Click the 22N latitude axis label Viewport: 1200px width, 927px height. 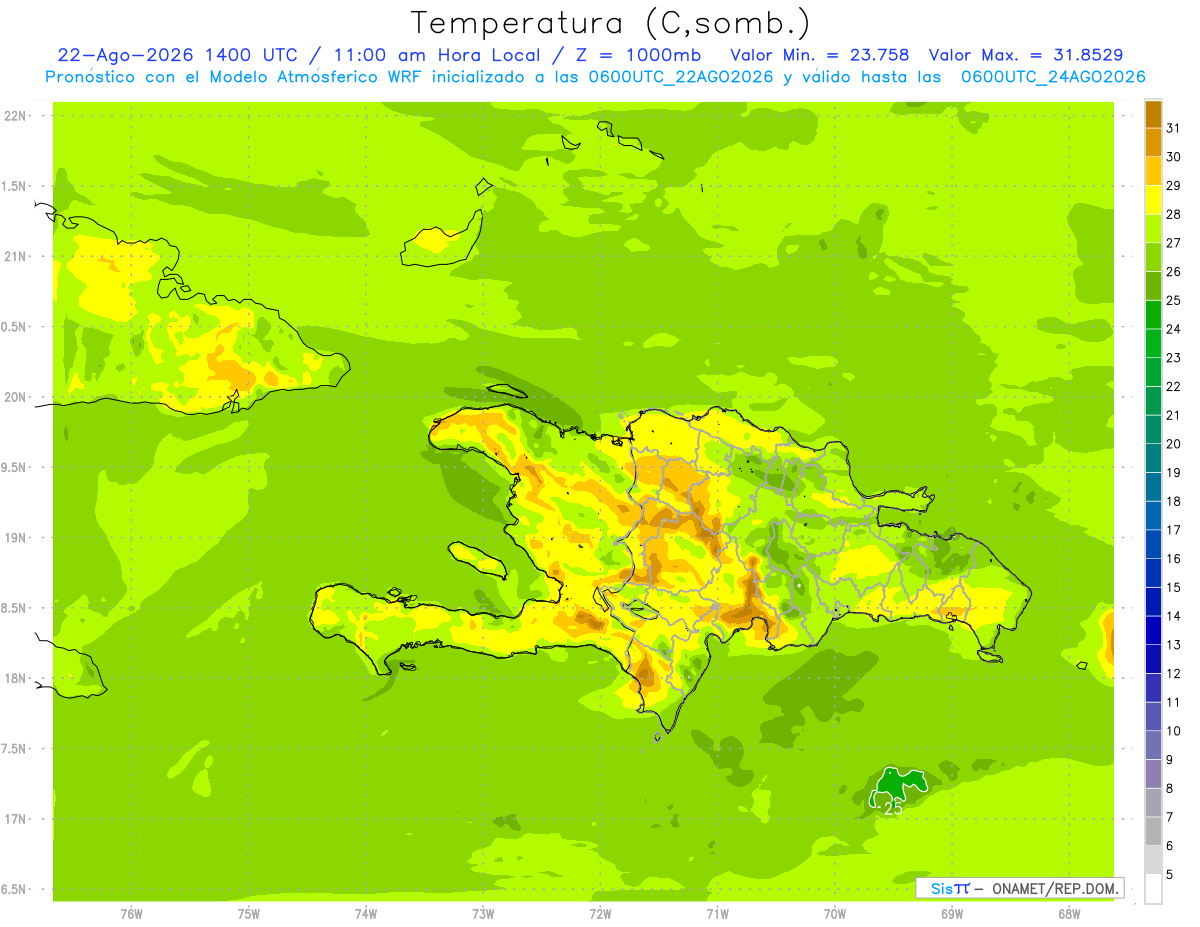tap(15, 116)
